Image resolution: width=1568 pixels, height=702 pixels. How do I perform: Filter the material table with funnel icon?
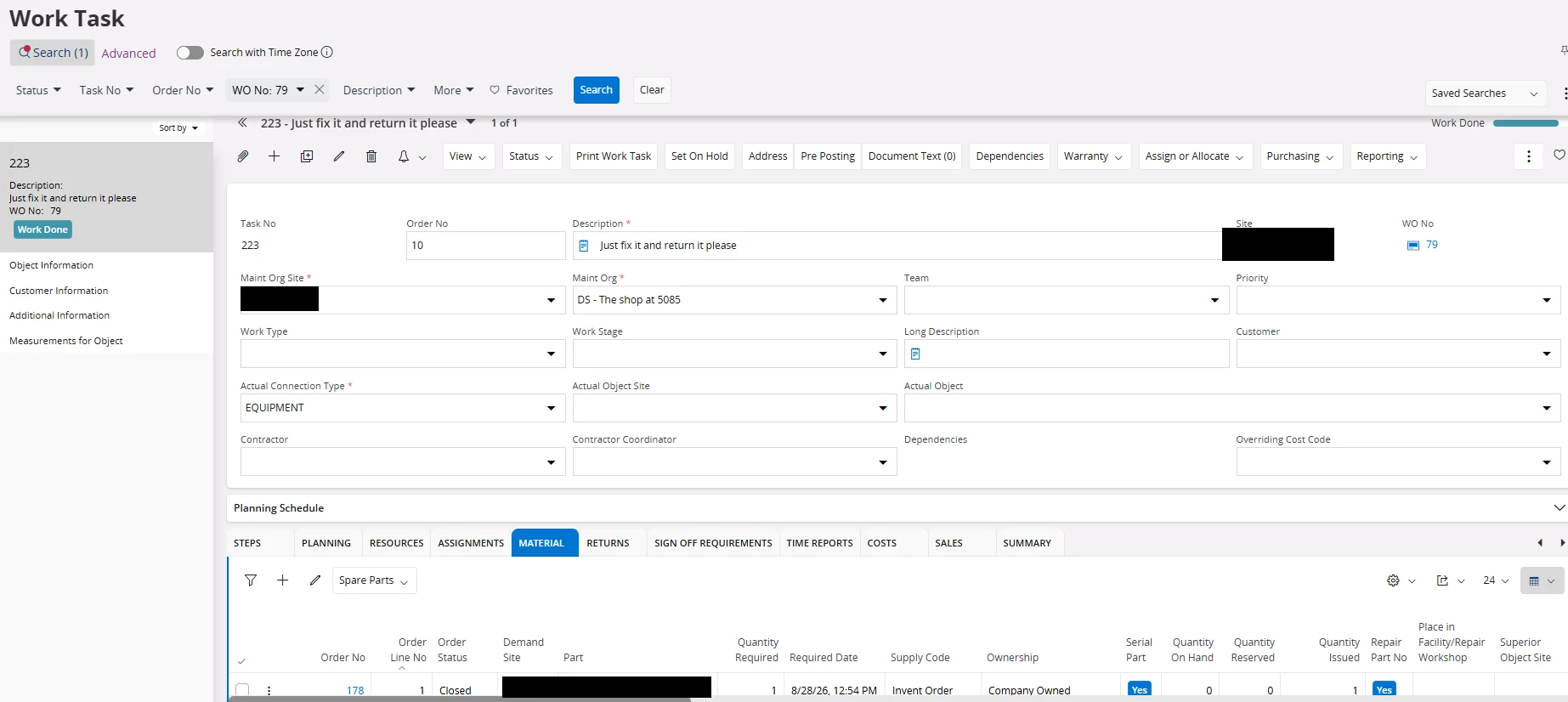click(251, 580)
